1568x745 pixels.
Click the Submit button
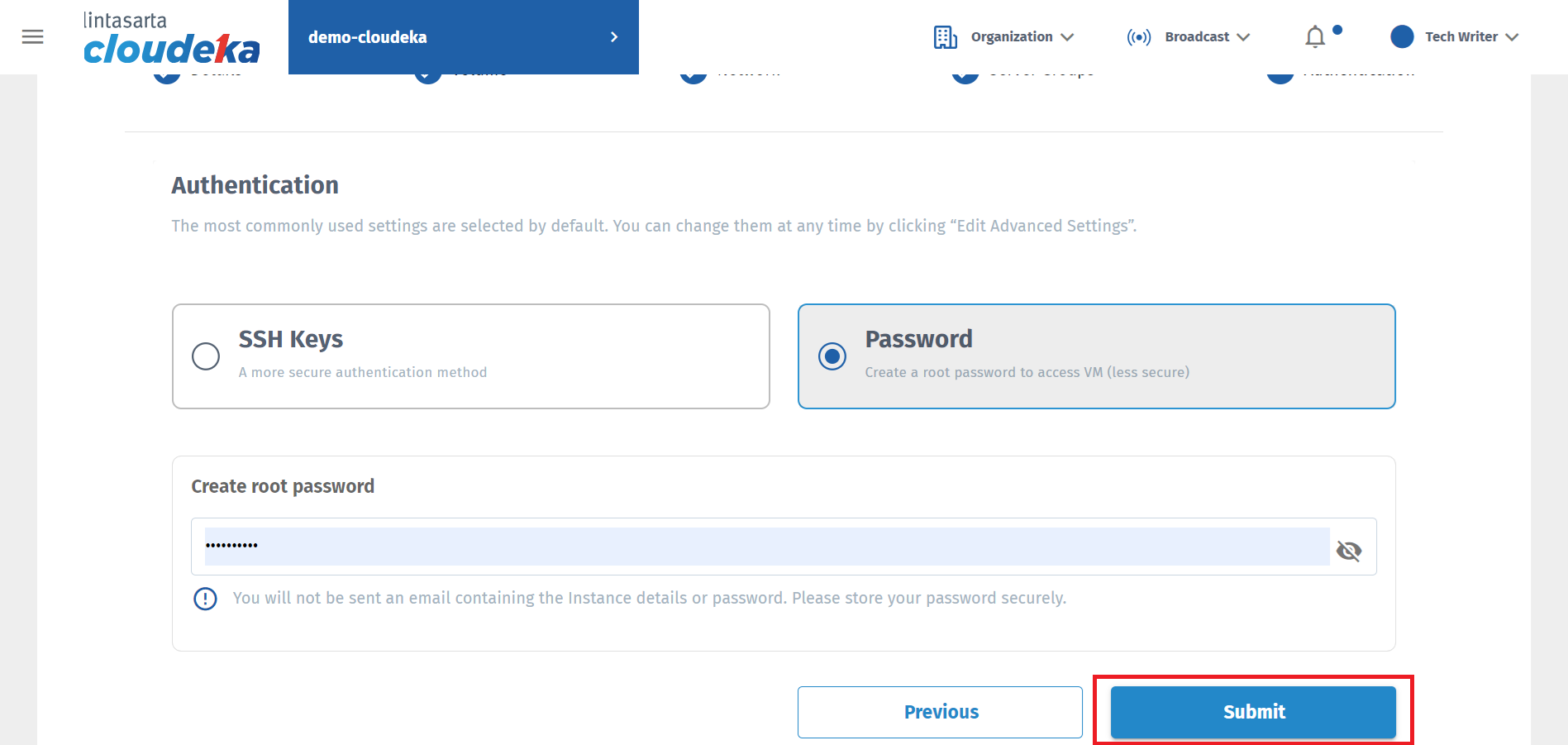click(1253, 712)
